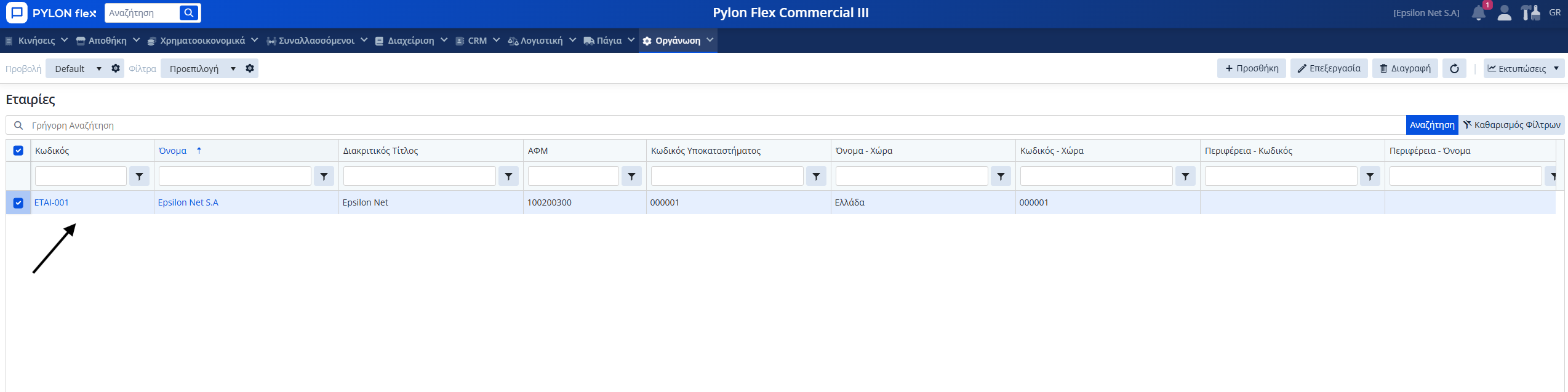Open the notifications bell
The image size is (1568, 392).
tap(1478, 13)
